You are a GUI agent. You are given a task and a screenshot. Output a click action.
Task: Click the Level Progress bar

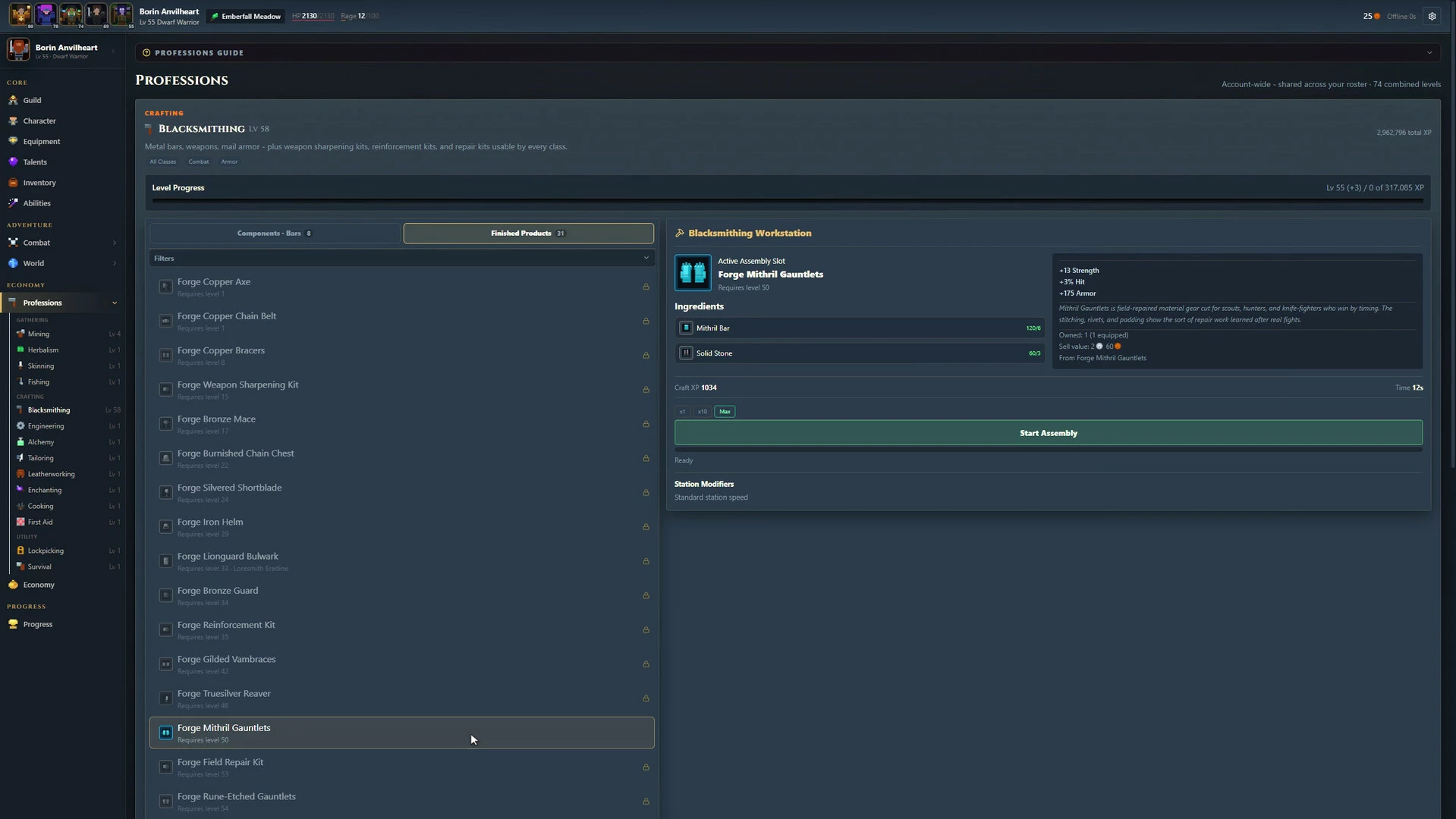point(788,201)
